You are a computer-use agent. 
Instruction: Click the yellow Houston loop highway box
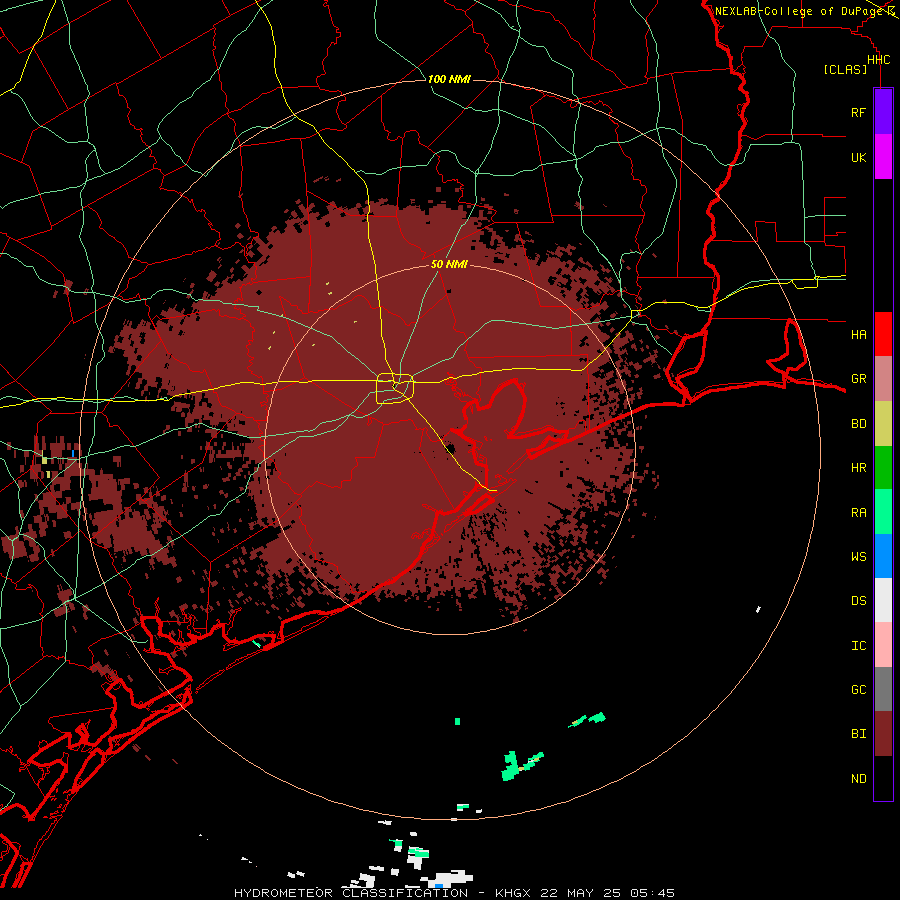coord(395,389)
